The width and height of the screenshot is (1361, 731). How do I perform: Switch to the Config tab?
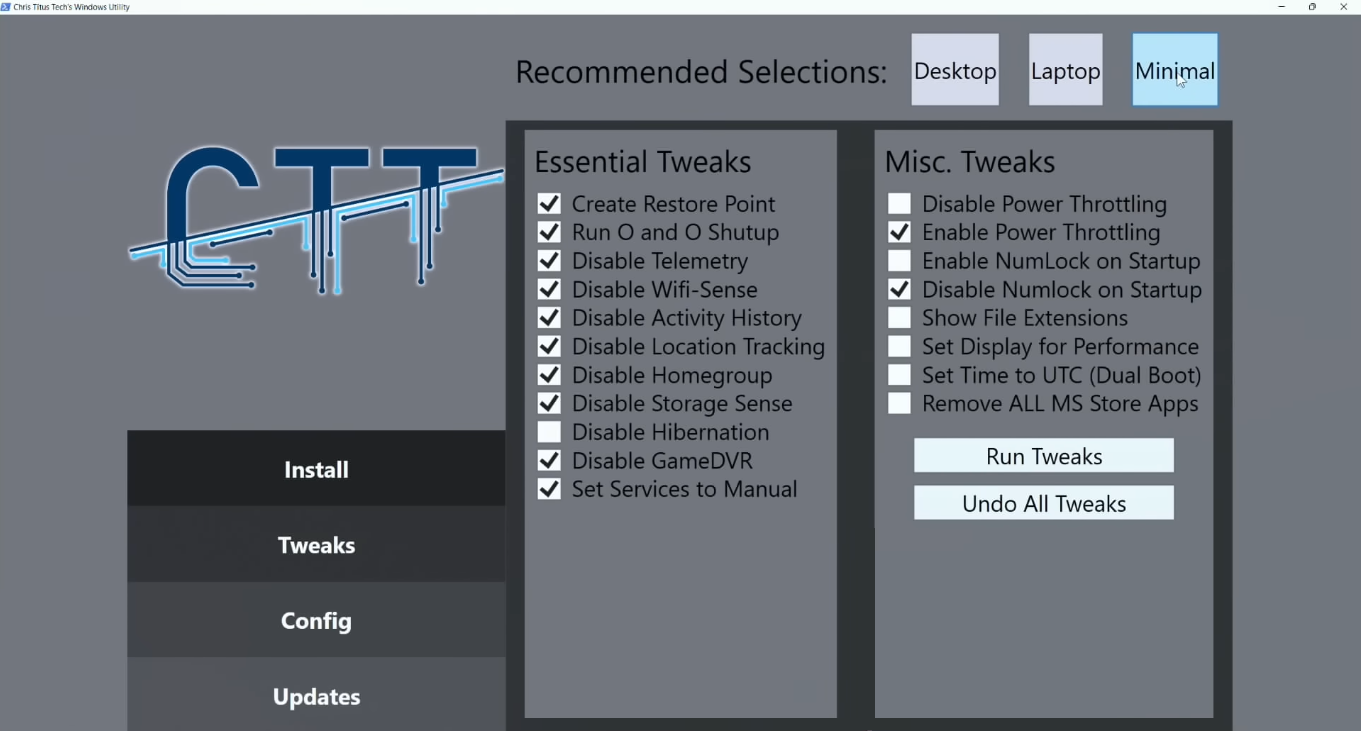tap(316, 621)
